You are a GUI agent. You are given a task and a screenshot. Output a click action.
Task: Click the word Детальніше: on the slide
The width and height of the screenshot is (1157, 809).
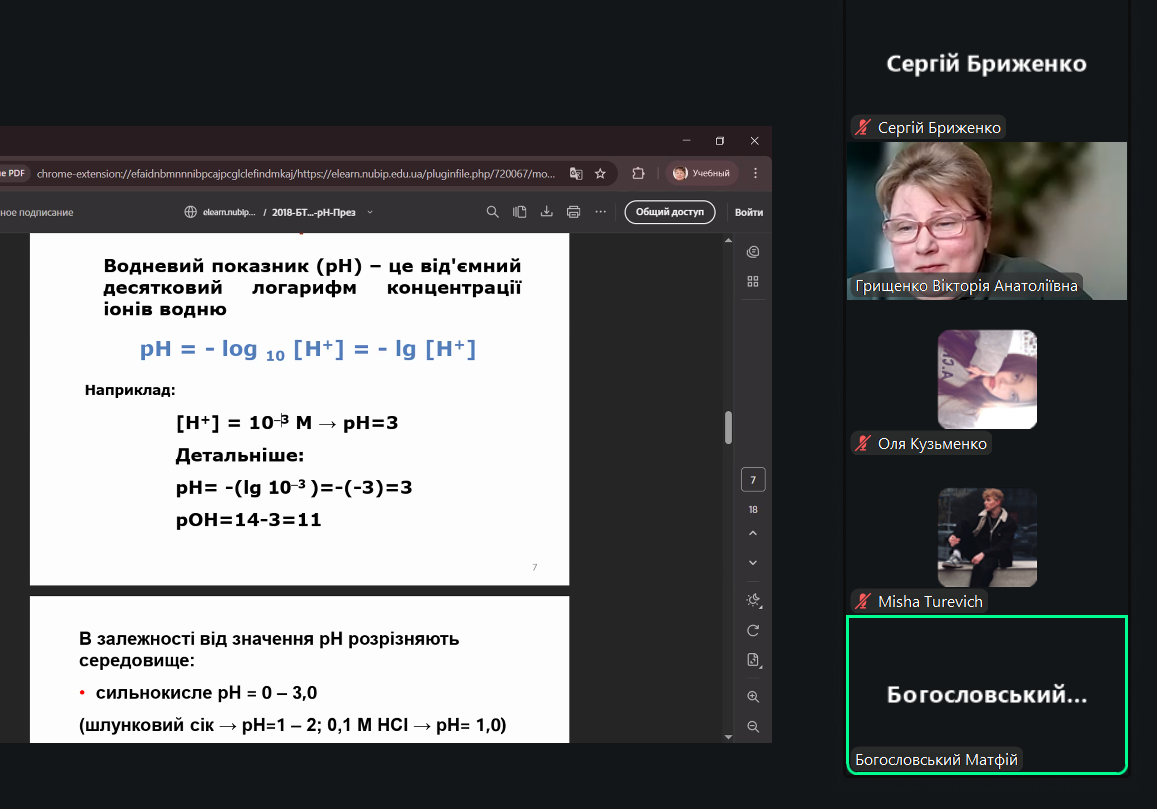coord(240,455)
